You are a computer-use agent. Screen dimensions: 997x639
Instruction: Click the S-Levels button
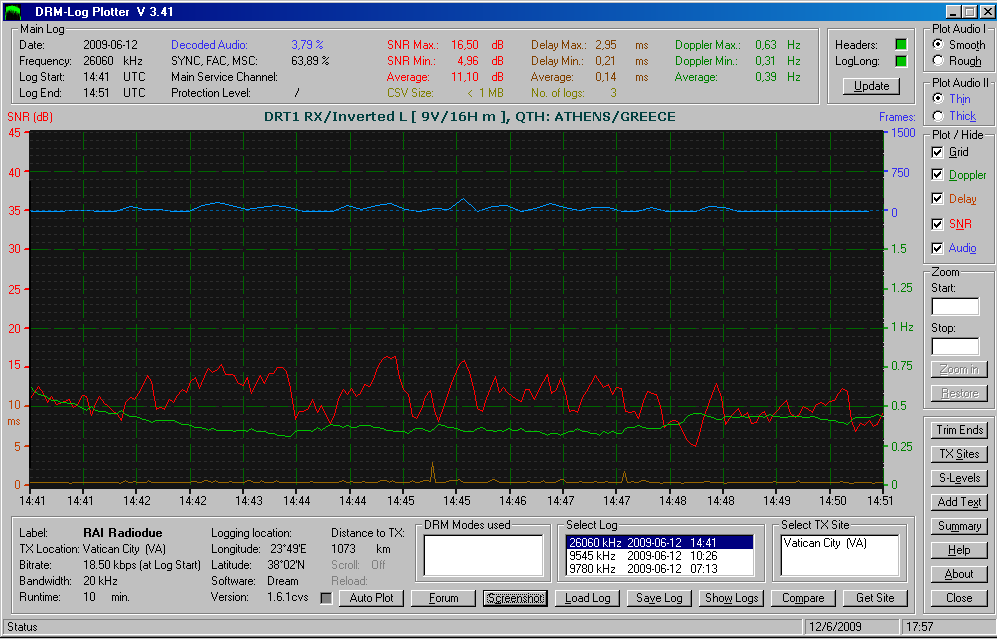click(959, 478)
